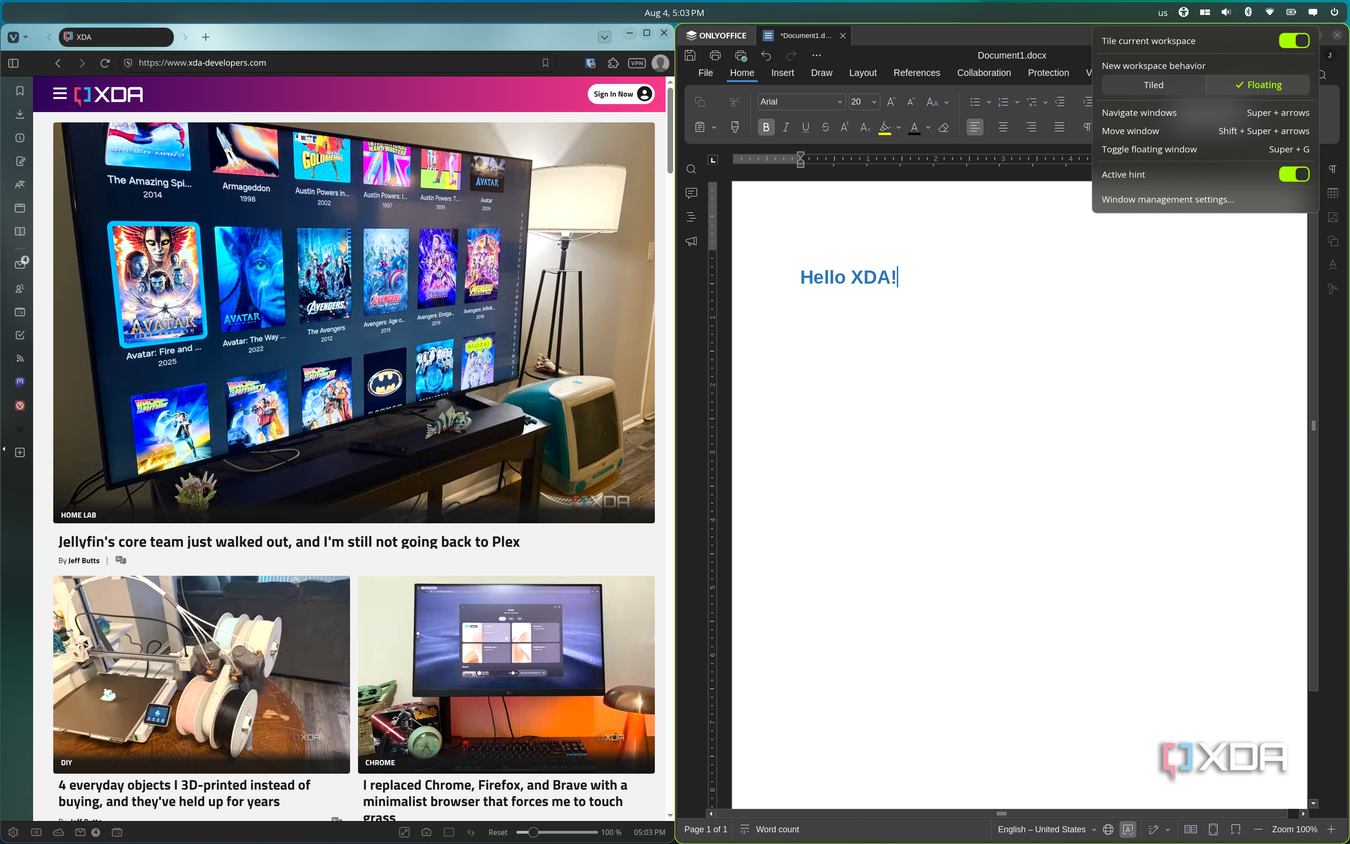Toggle Vivaldi panel sidebar visibility
Screen dimensions: 1350x844
[x=13, y=63]
